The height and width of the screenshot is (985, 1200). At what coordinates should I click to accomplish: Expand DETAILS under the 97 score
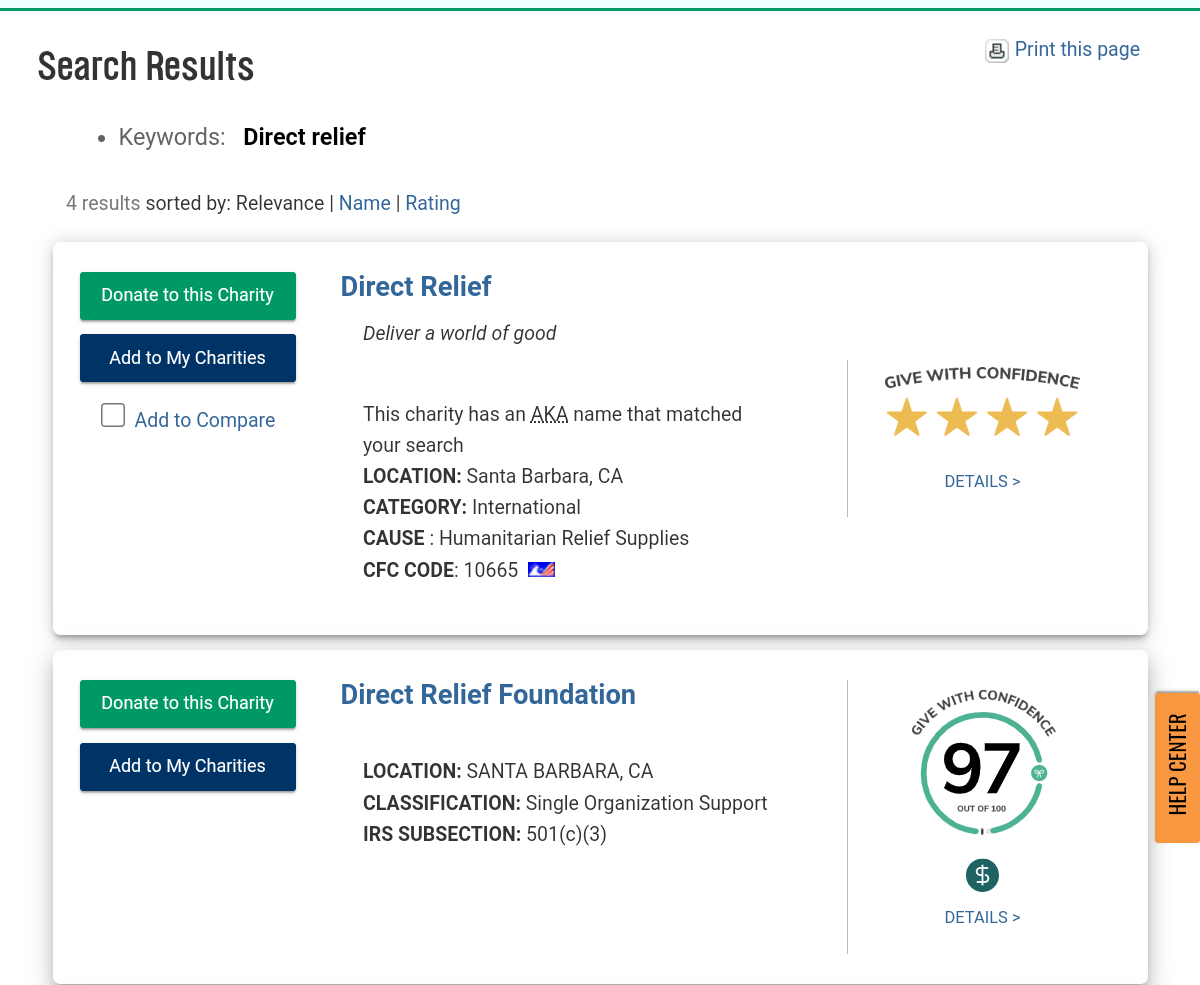point(982,917)
